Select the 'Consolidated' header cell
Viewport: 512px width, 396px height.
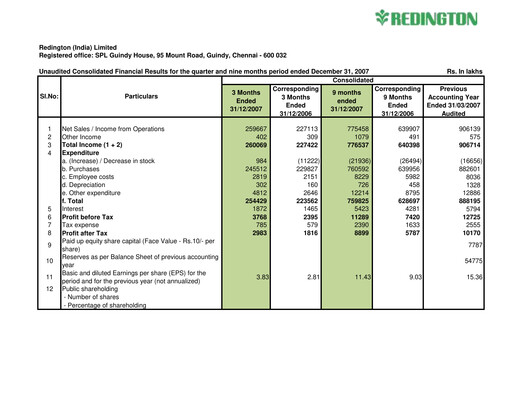(353, 80)
